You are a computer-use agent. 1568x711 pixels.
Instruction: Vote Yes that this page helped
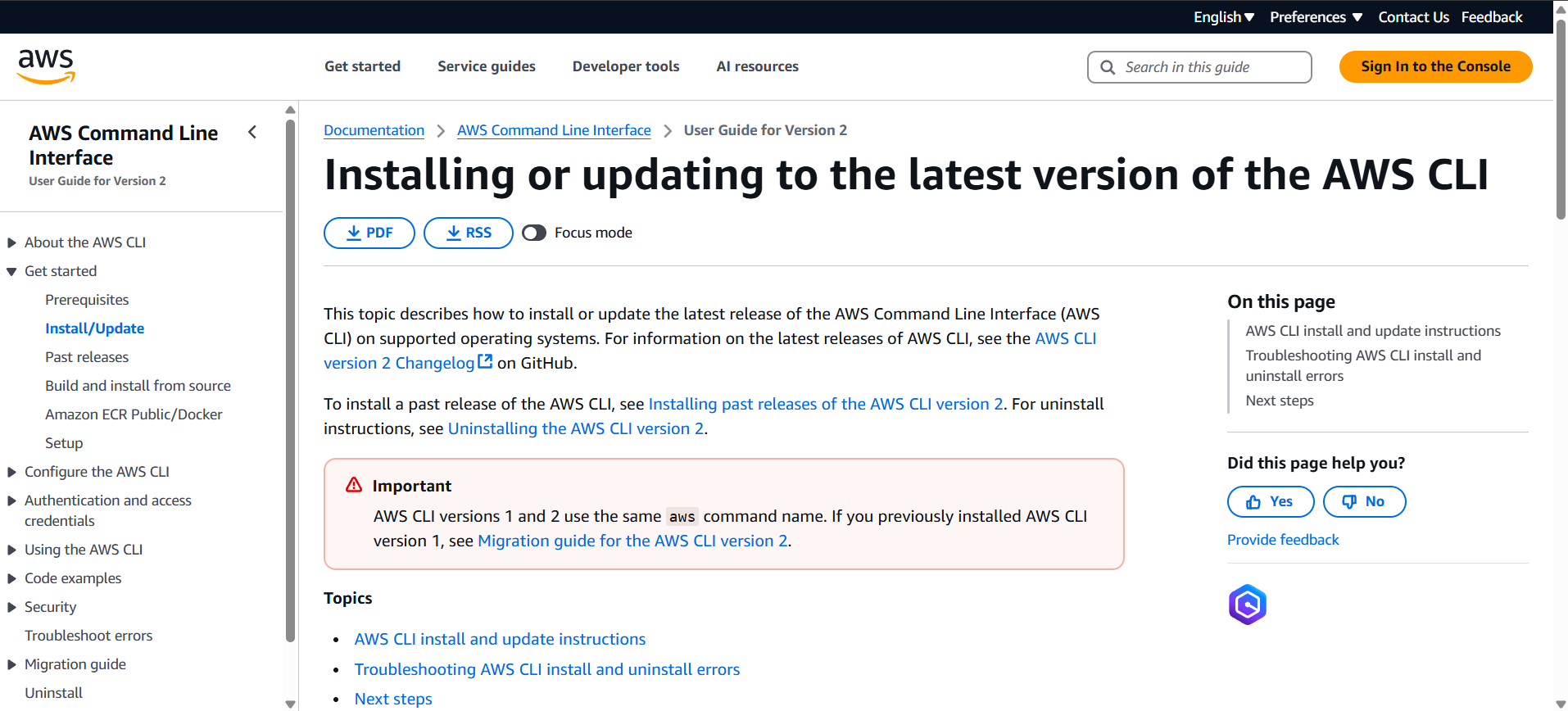1271,501
